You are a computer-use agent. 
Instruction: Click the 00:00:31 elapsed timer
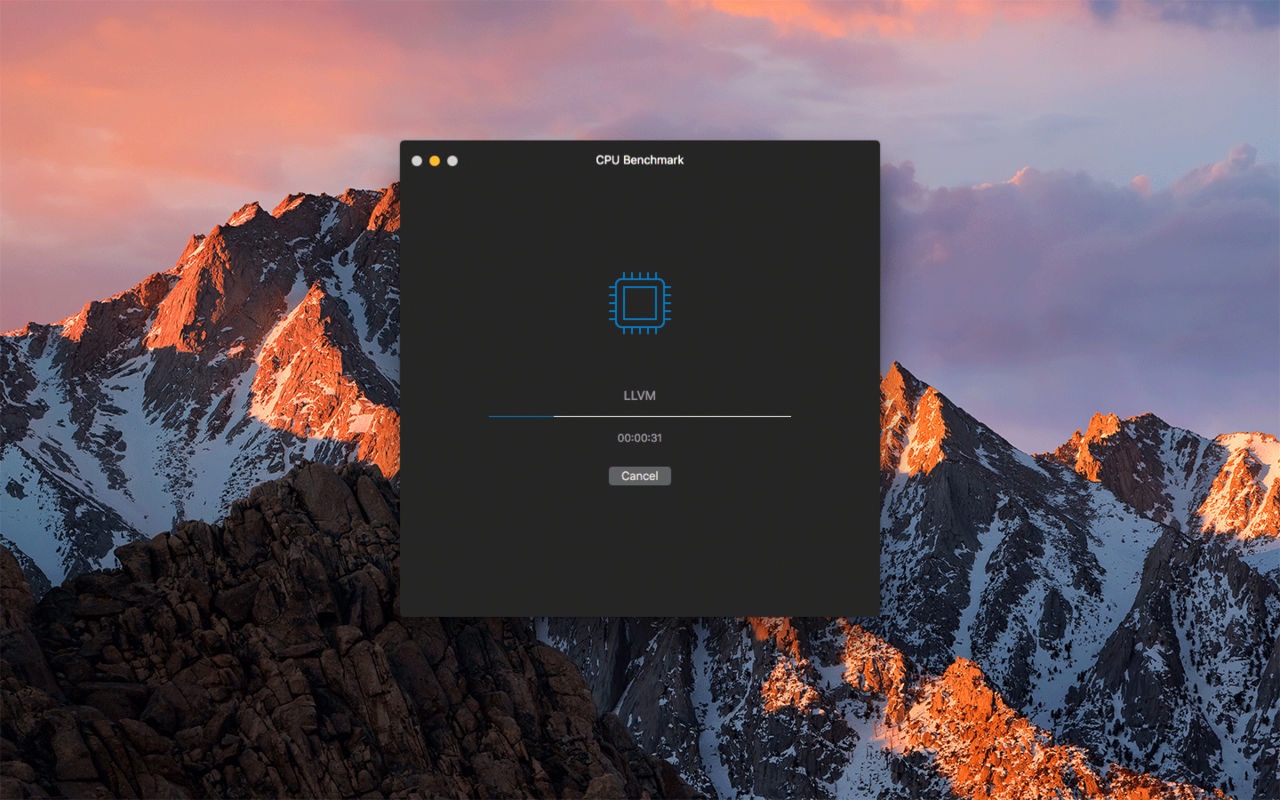tap(640, 438)
